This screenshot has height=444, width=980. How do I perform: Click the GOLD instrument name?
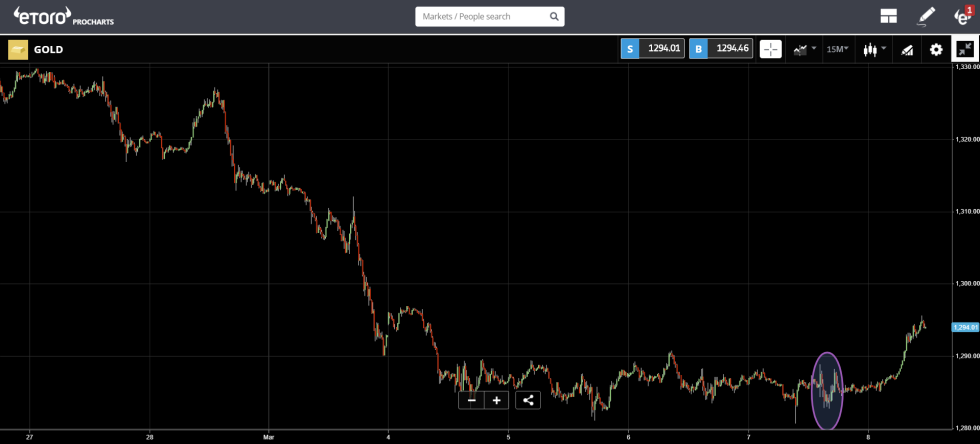coord(49,49)
